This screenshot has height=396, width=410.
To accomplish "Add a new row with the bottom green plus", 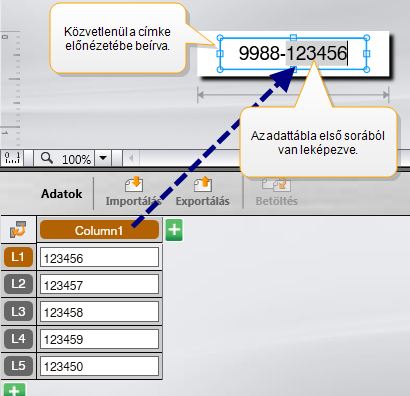I will pyautogui.click(x=14, y=390).
